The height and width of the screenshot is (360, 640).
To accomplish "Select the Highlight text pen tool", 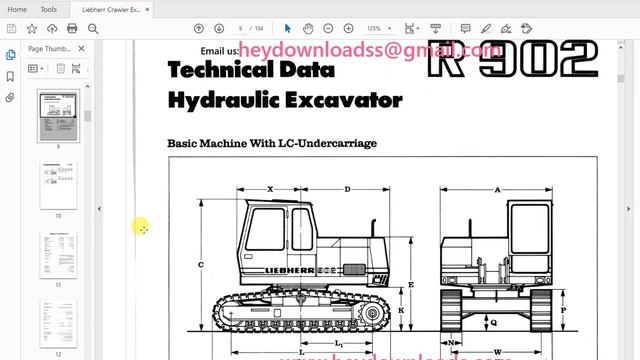I will click(486, 29).
